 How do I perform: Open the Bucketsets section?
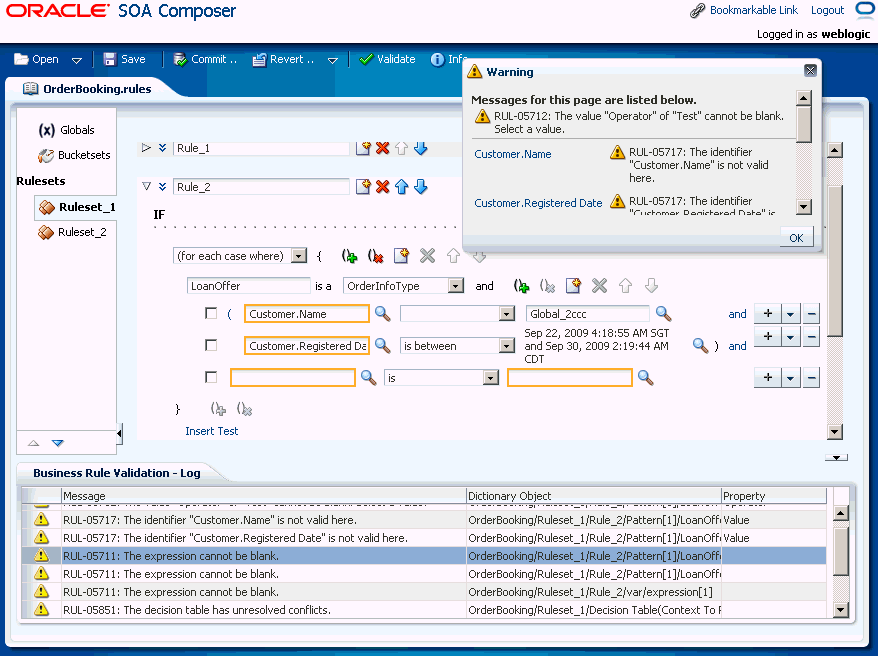coord(74,155)
